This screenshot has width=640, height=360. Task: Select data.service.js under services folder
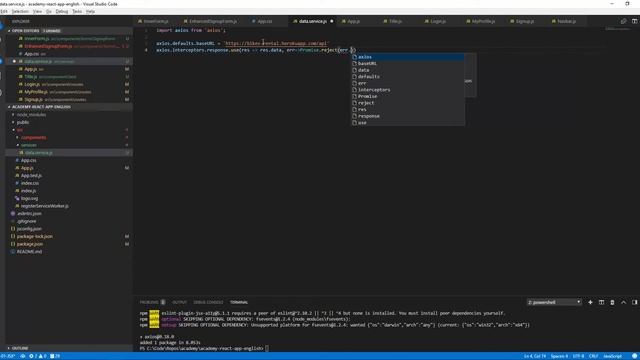pos(39,153)
